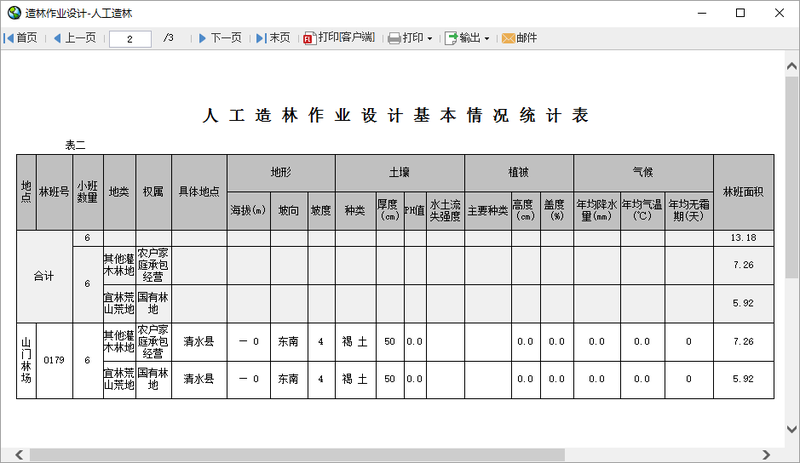Click the 权属 column header
Viewport: 800px width, 463px height.
153,192
